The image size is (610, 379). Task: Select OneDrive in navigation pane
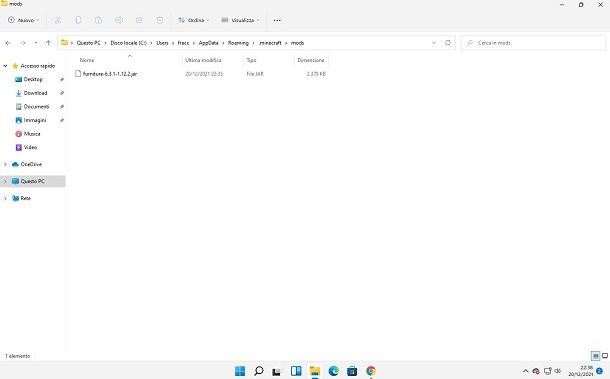click(x=31, y=165)
